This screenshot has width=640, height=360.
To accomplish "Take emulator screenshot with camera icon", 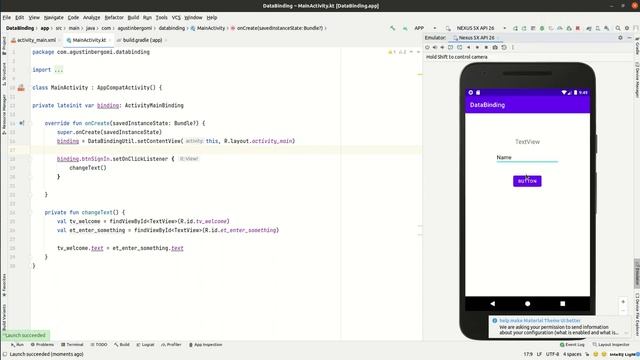I will [x=495, y=47].
